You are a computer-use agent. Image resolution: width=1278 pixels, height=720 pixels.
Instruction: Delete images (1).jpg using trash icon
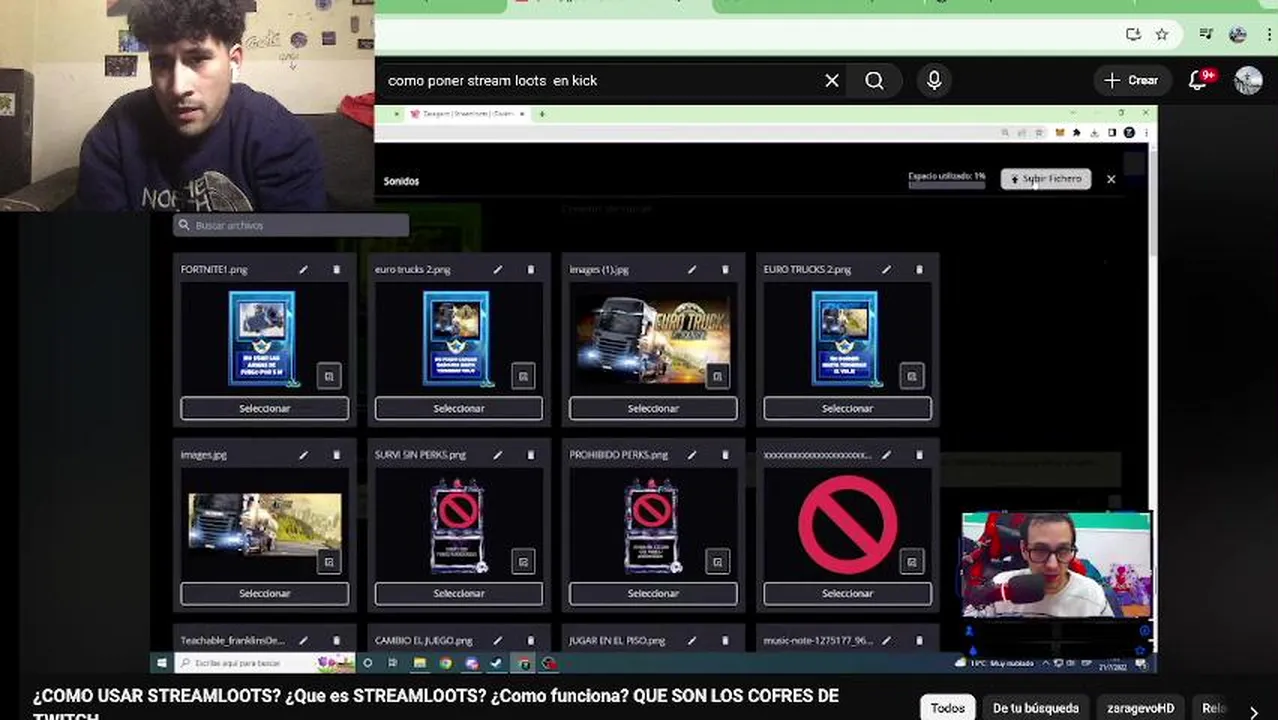tap(725, 269)
